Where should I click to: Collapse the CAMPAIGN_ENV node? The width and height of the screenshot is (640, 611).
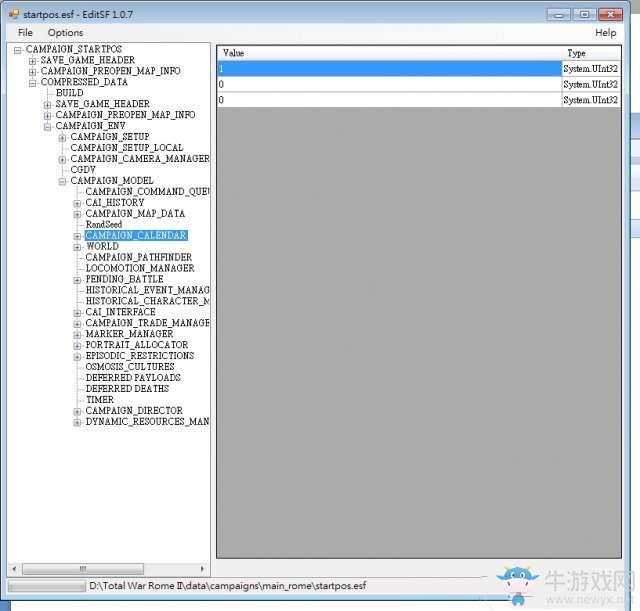click(x=47, y=127)
